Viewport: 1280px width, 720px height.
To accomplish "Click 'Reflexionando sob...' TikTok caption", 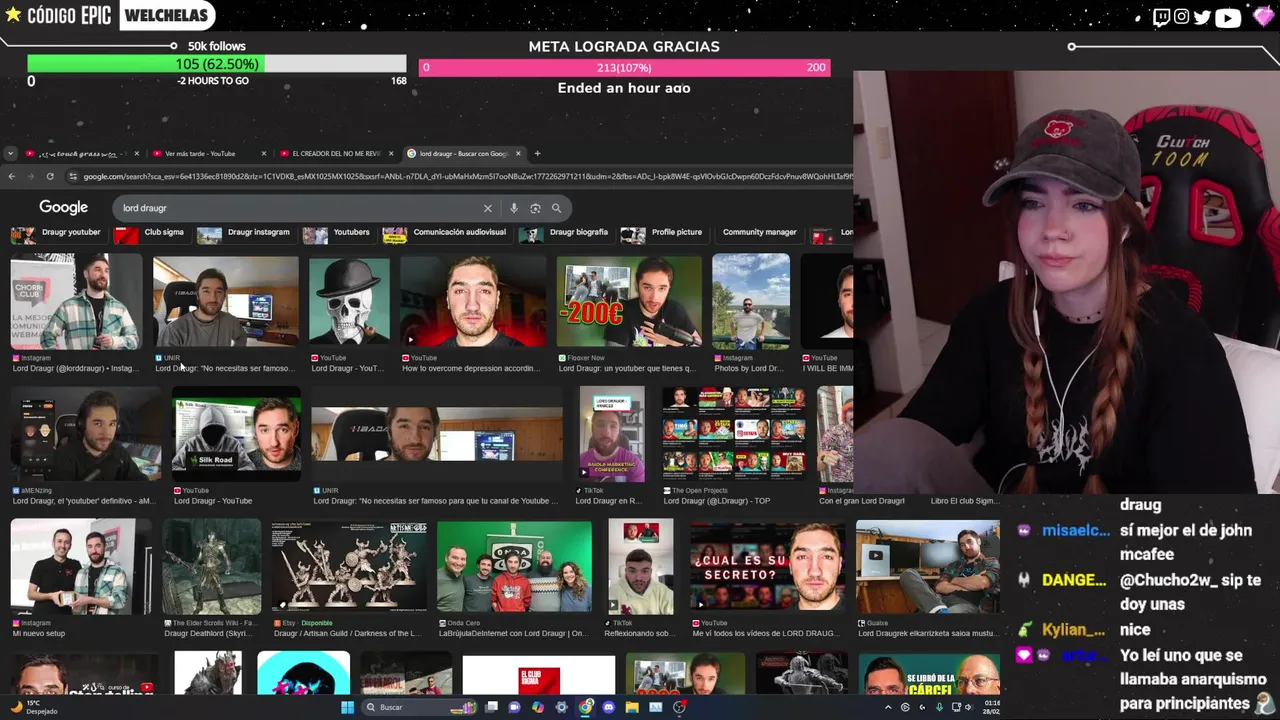I will [x=638, y=633].
